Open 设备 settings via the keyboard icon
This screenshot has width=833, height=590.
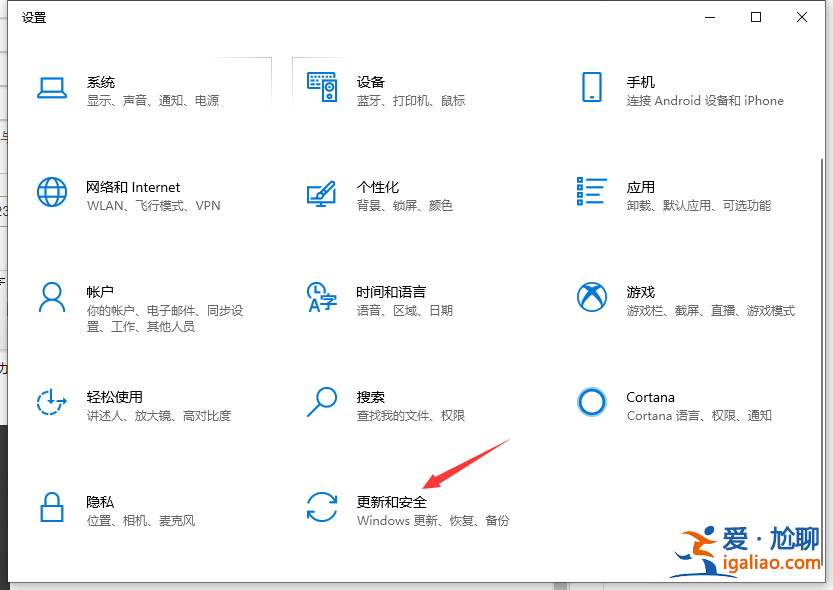322,89
